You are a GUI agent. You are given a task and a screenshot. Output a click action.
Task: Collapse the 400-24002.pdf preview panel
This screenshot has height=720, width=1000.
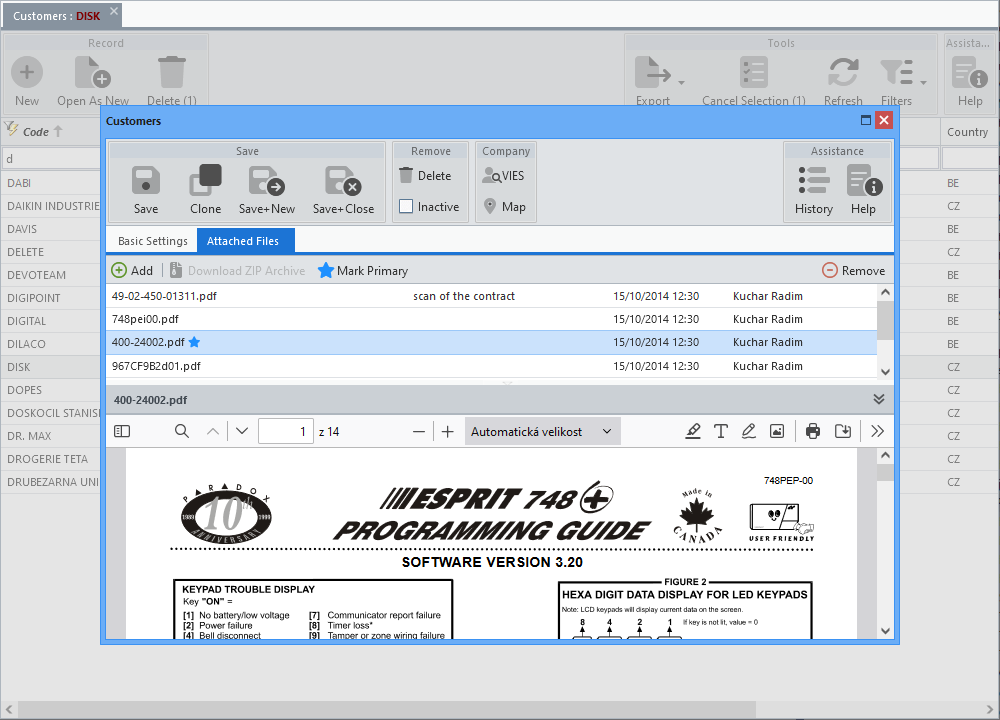[879, 399]
